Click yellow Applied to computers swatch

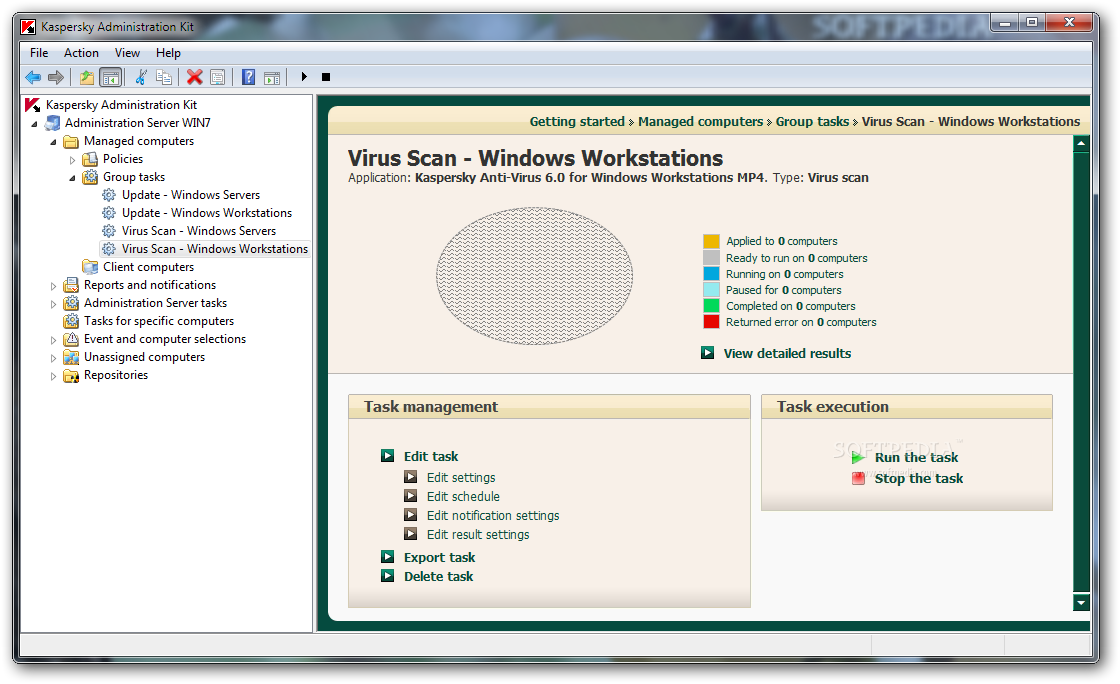(x=711, y=241)
